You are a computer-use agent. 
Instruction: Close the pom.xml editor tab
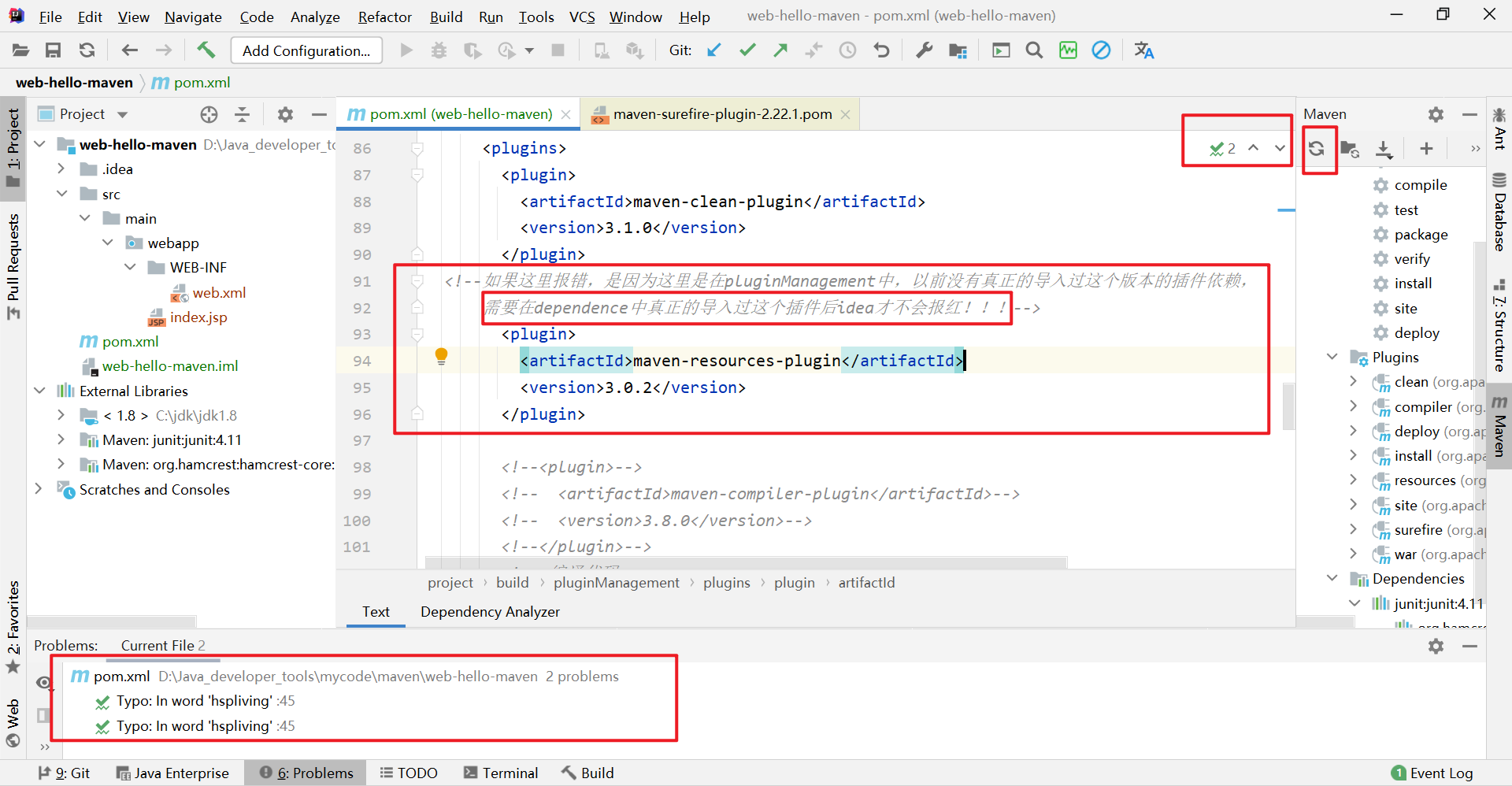[566, 114]
